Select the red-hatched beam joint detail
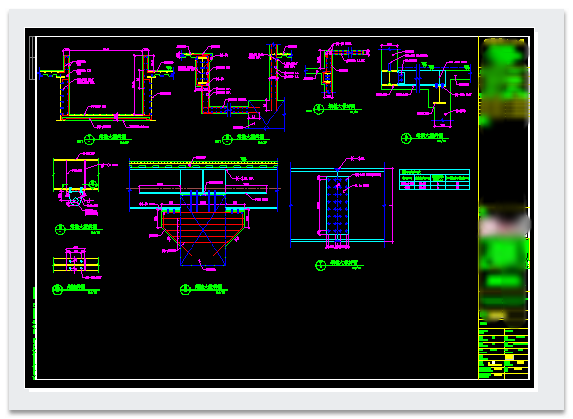This screenshot has height=419, width=573. tap(204, 213)
